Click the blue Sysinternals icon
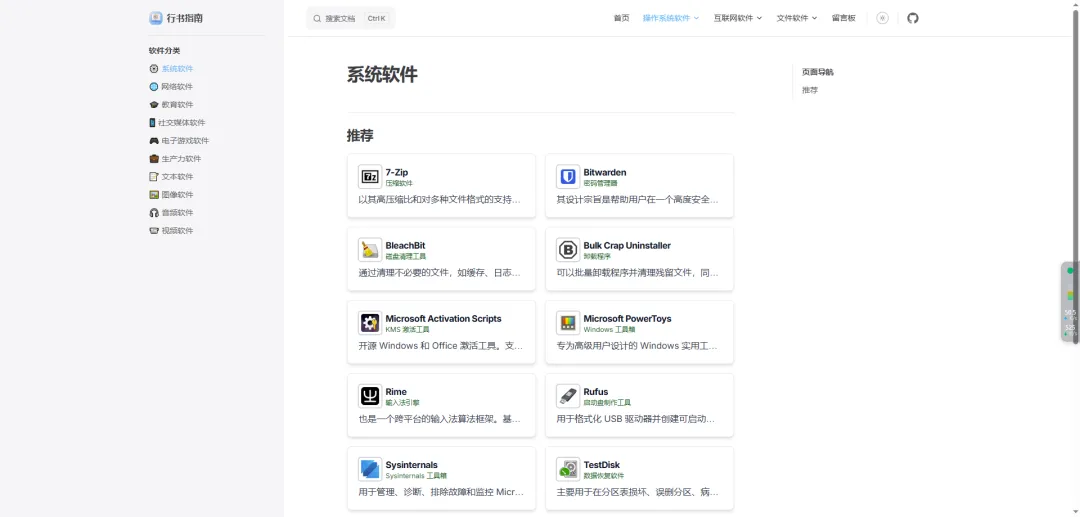 click(370, 469)
